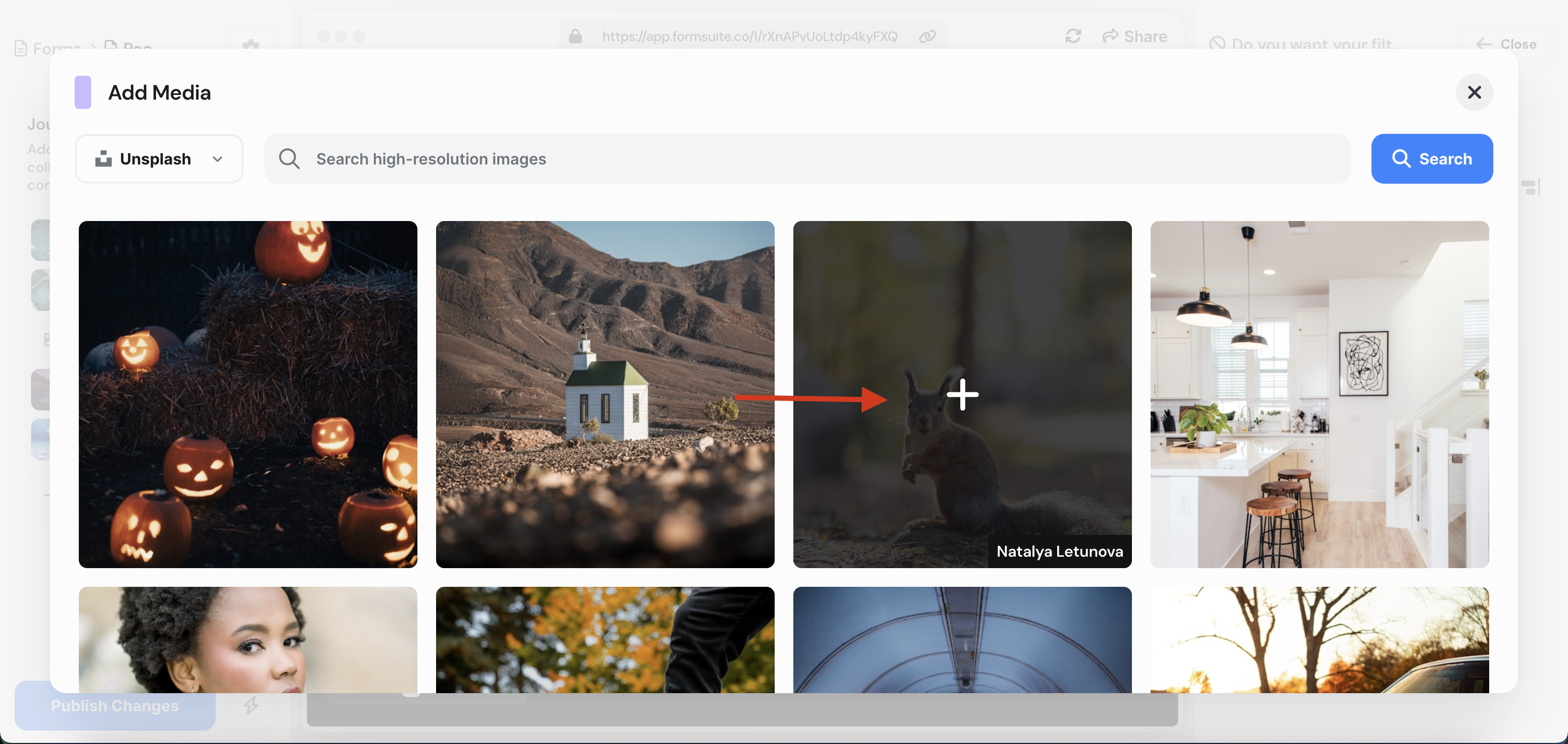Click the purple Add Media swatch
The image size is (1568, 744).
pos(83,92)
